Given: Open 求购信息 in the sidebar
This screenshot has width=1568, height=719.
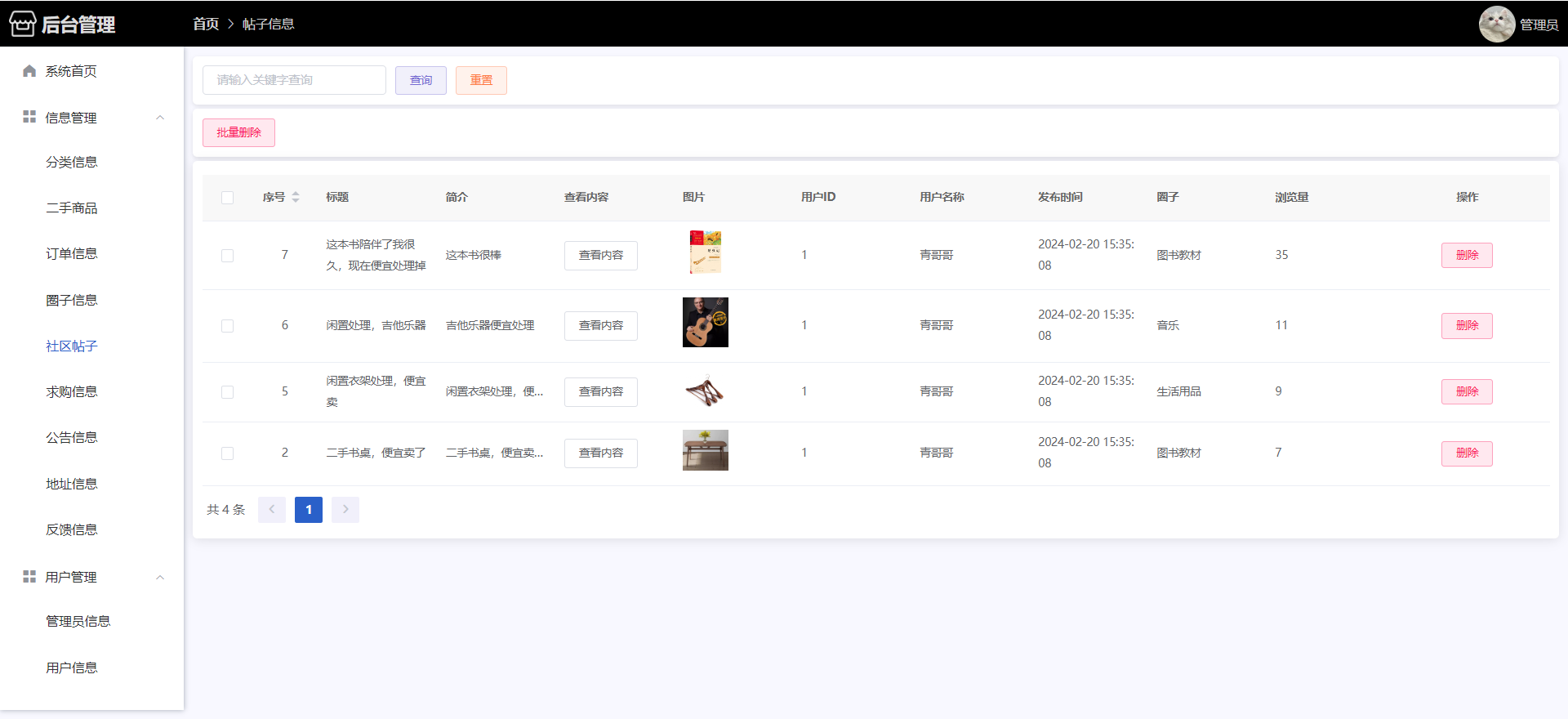Looking at the screenshot, I should point(72,392).
